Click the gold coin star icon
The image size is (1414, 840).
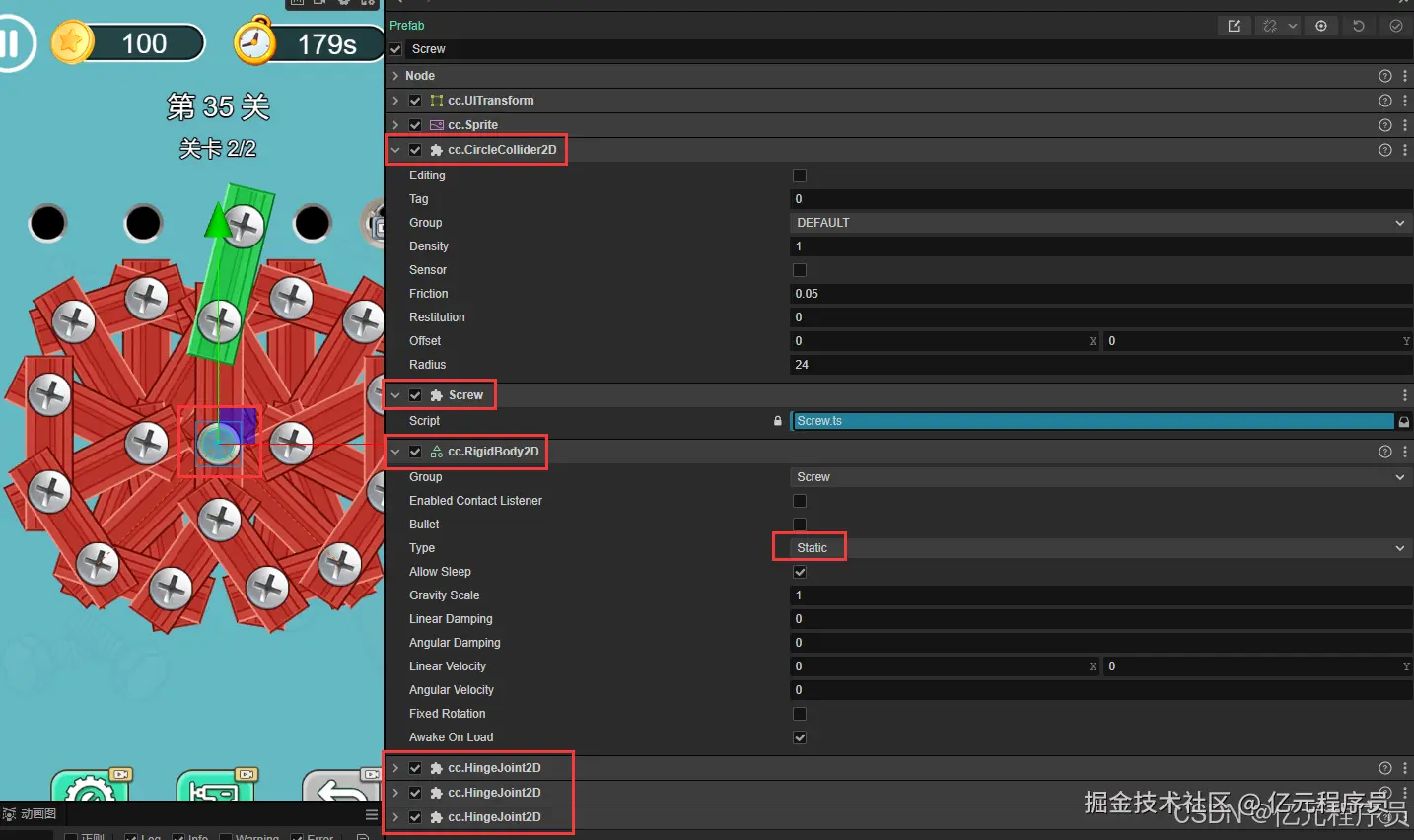72,42
